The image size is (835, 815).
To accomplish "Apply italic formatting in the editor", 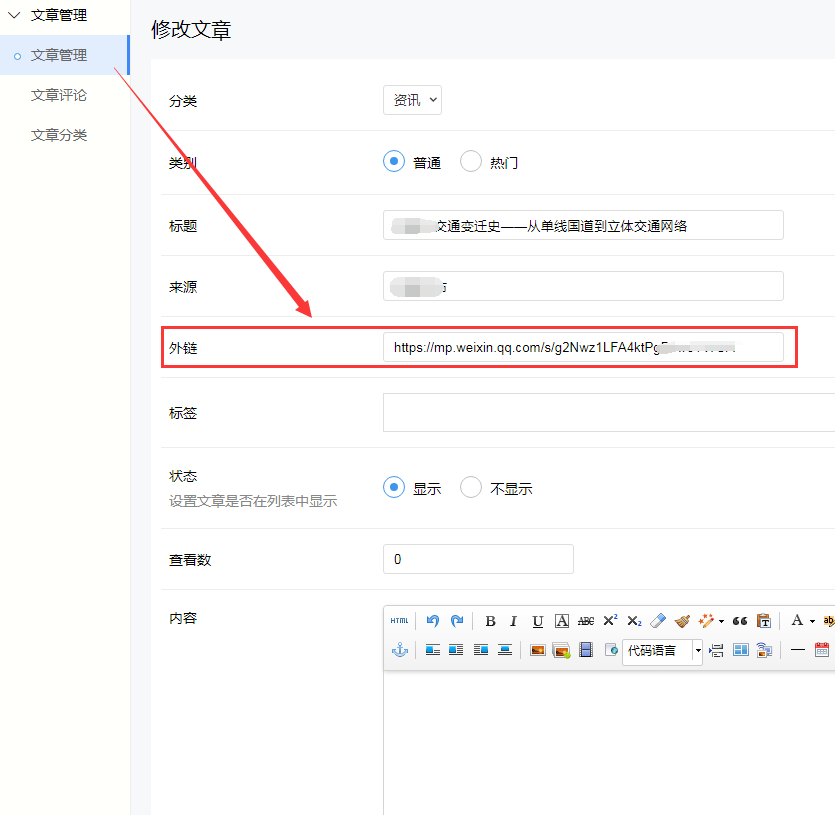I will click(x=514, y=620).
